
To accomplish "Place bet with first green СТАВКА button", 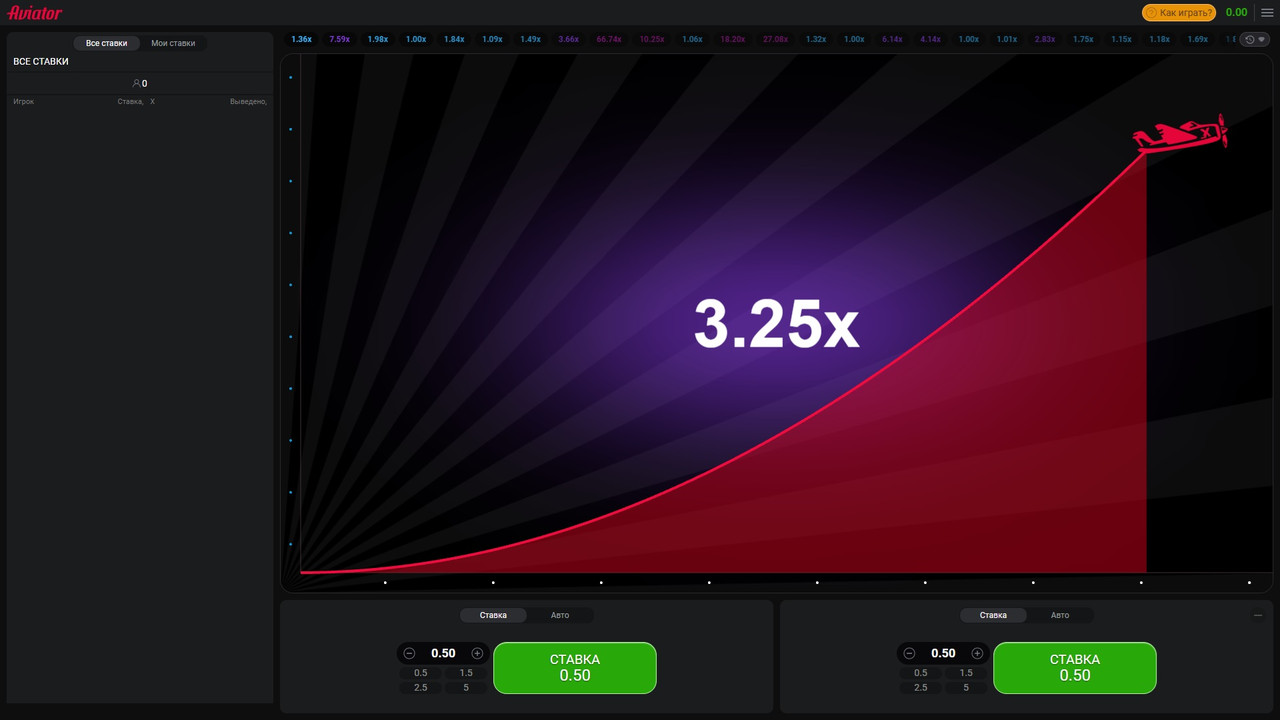I will coord(575,668).
